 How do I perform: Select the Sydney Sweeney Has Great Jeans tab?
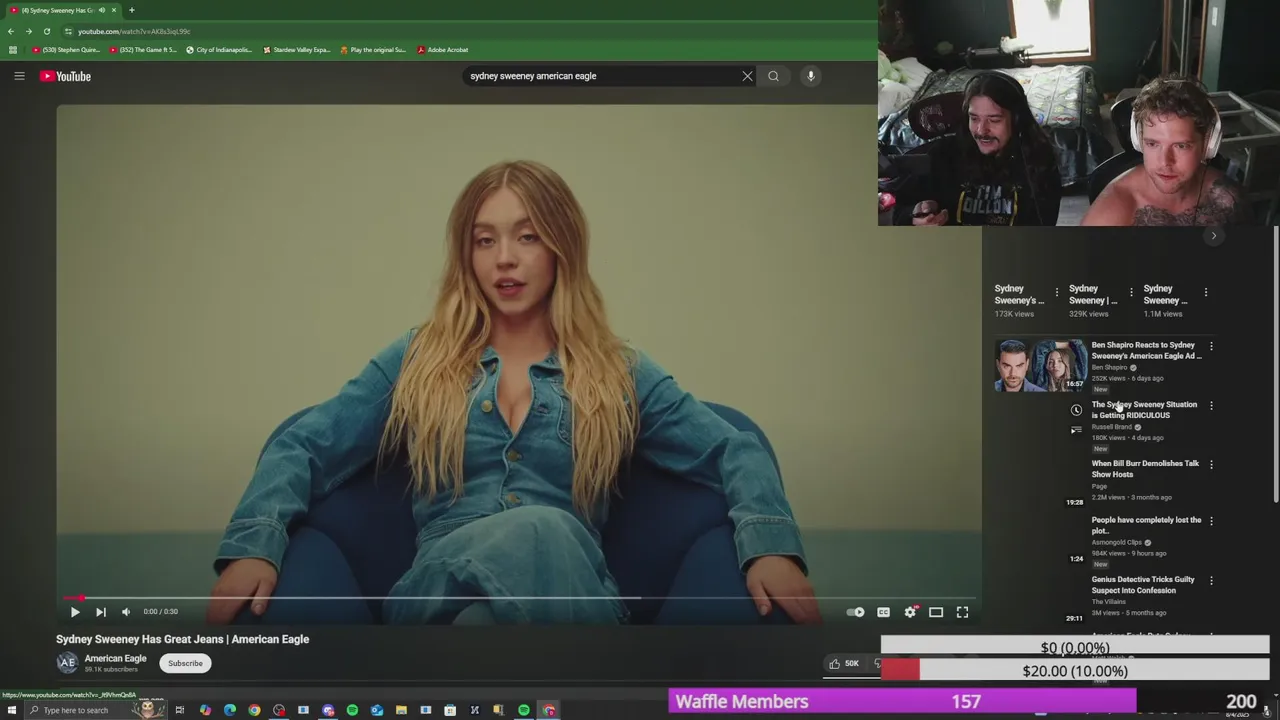(x=62, y=10)
